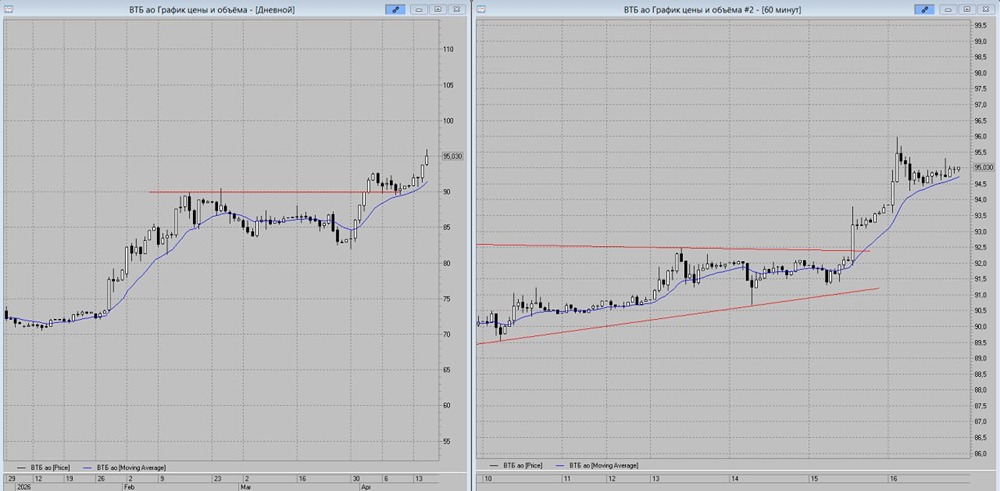1000x491 pixels.
Task: Click the 92,0 price level on hourly chart axis
Action: click(x=979, y=263)
